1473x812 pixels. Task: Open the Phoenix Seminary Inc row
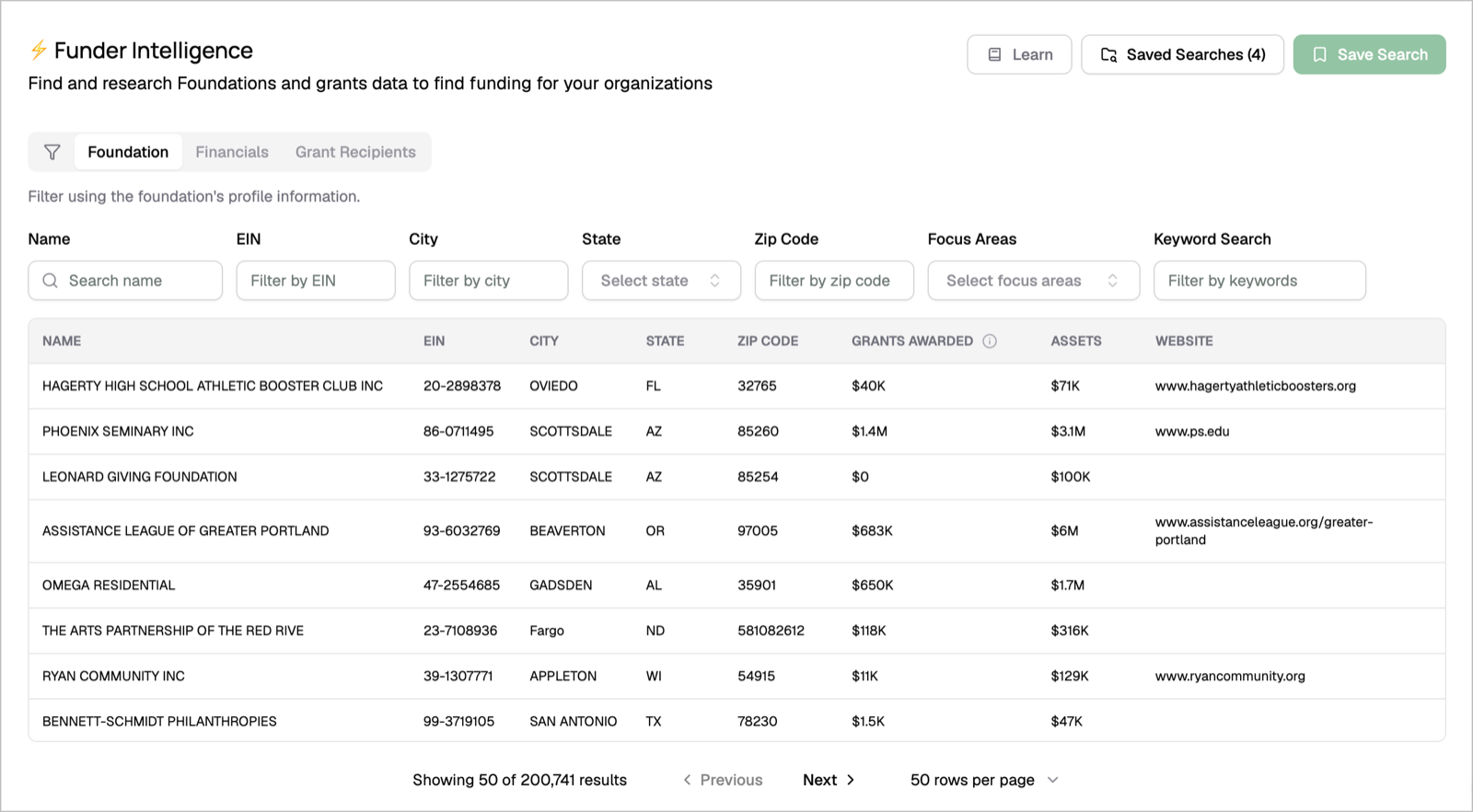[x=736, y=431]
